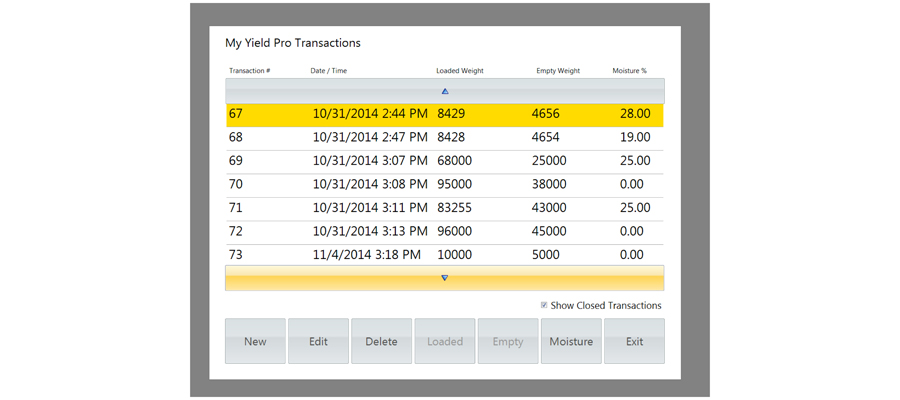
Task: Click empty weight 25000
Action: tap(549, 161)
